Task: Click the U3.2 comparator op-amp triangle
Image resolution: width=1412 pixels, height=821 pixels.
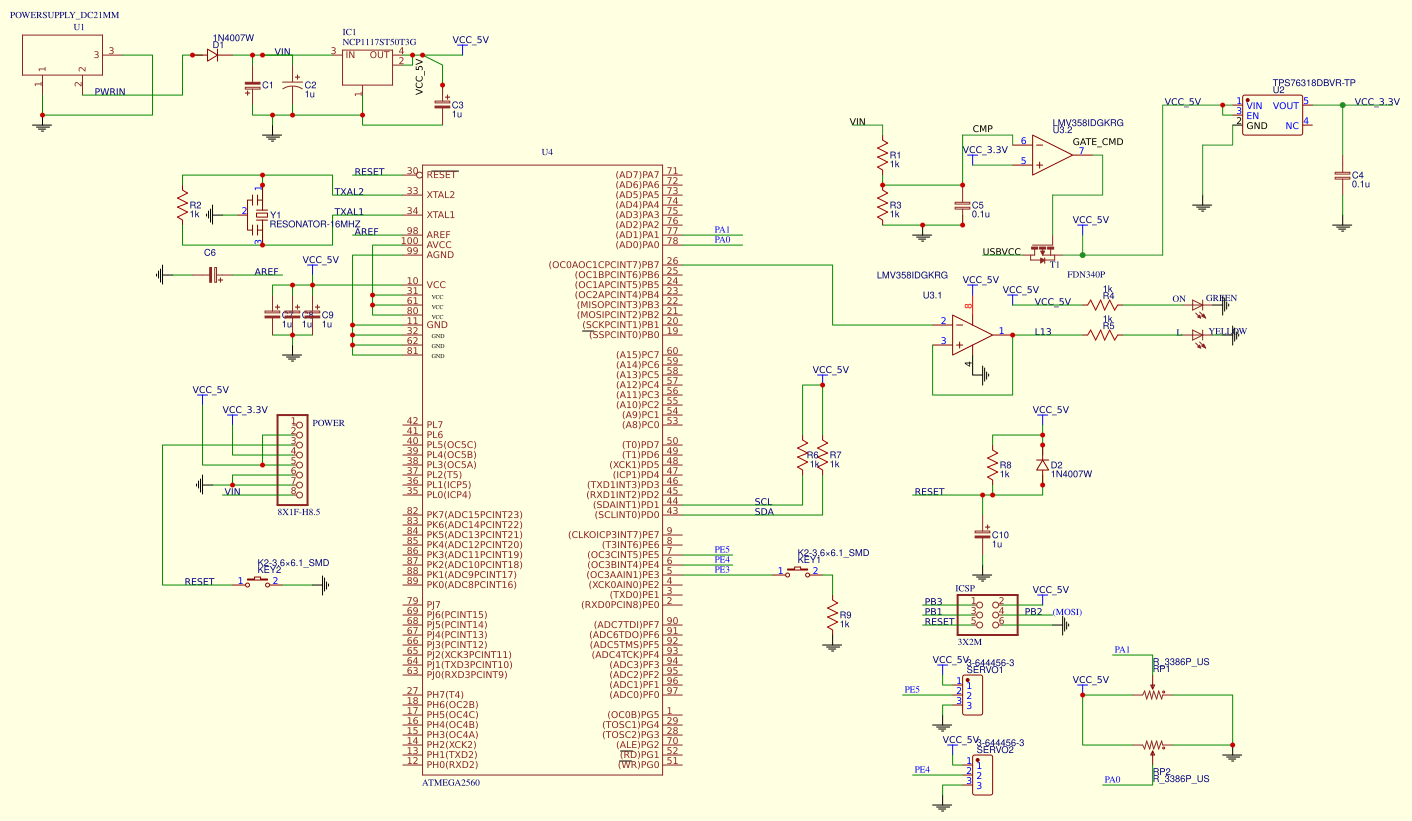Action: (x=1051, y=155)
